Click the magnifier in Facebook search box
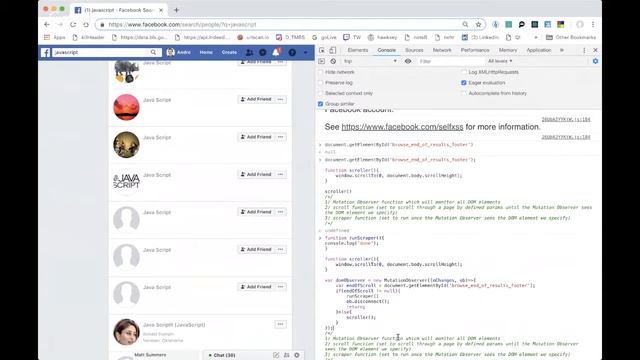Screen dimensions: 640x360 (153, 52)
